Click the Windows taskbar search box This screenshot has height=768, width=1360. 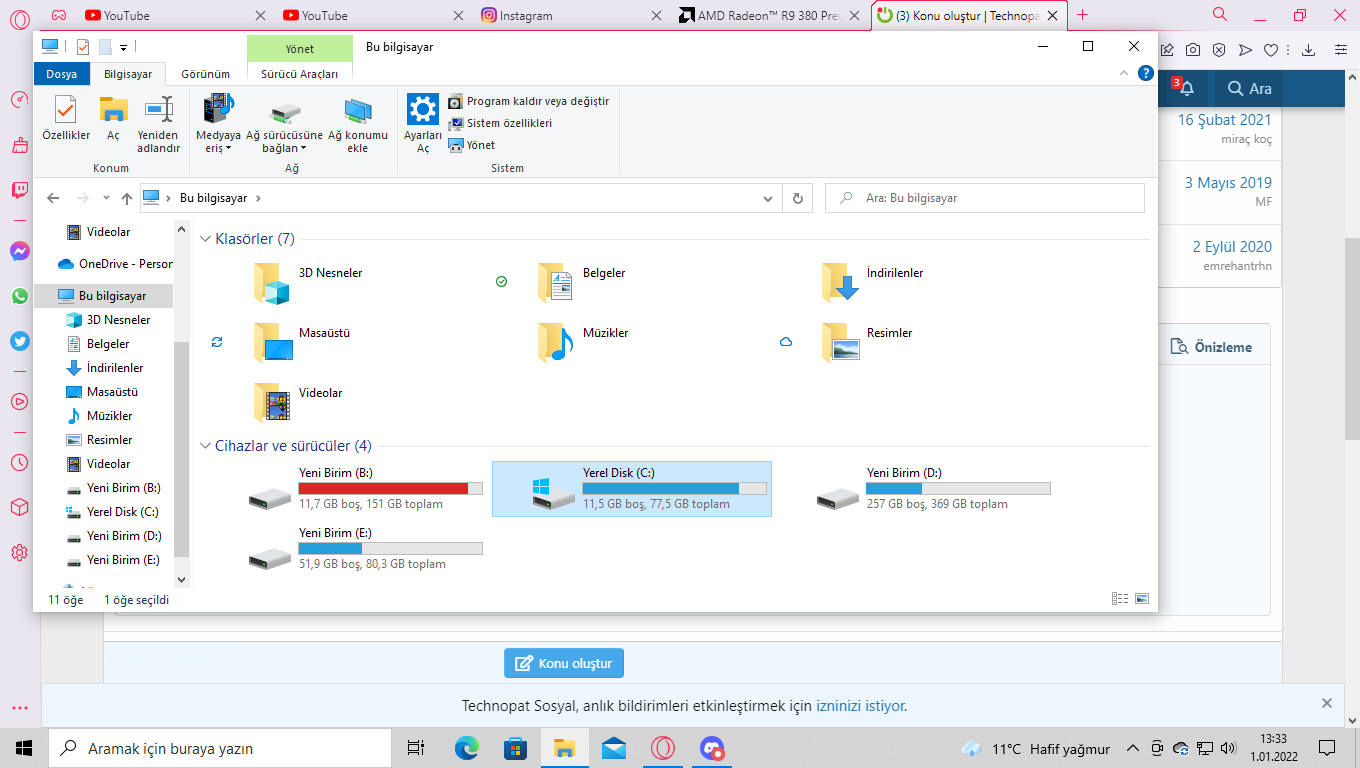pyautogui.click(x=220, y=748)
